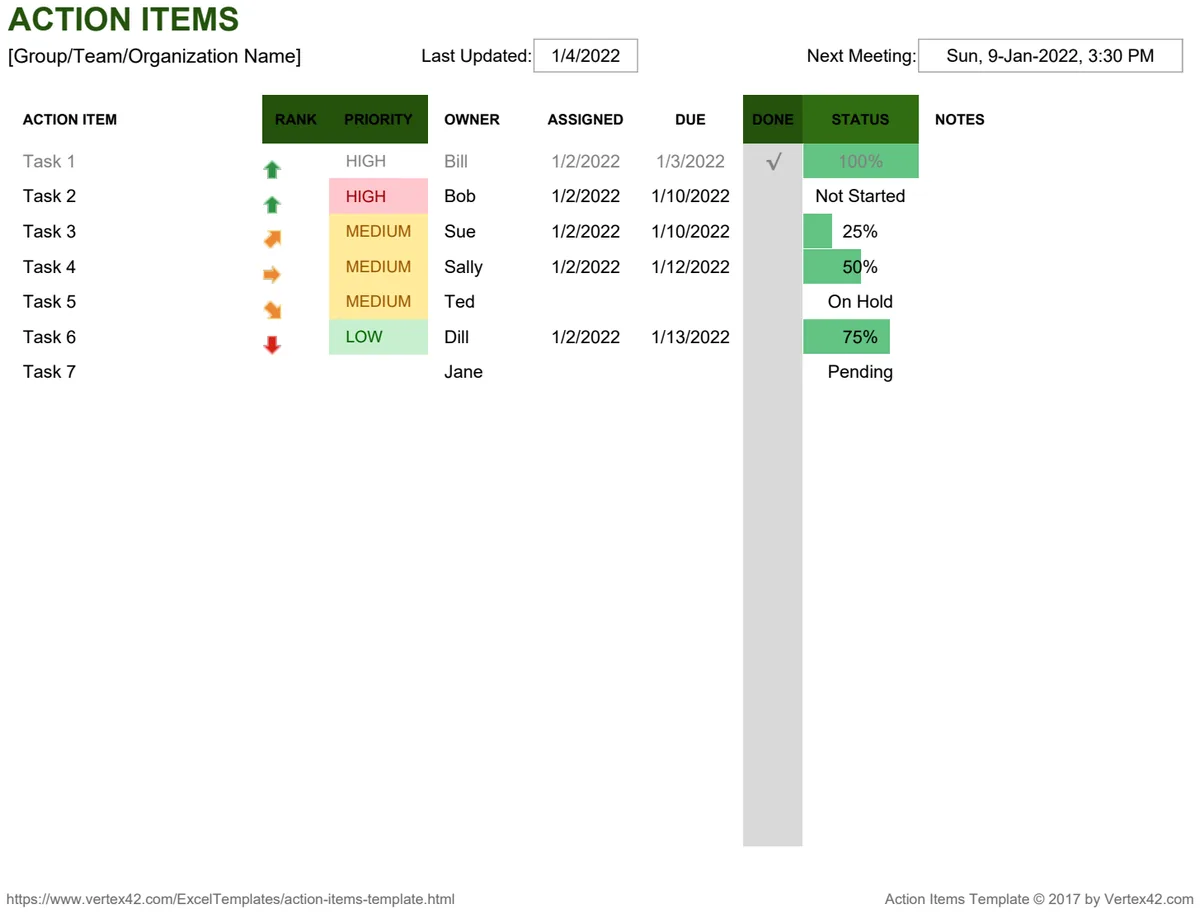1200x914 pixels.
Task: Toggle the Done checkmark for Task 1
Action: point(773,162)
